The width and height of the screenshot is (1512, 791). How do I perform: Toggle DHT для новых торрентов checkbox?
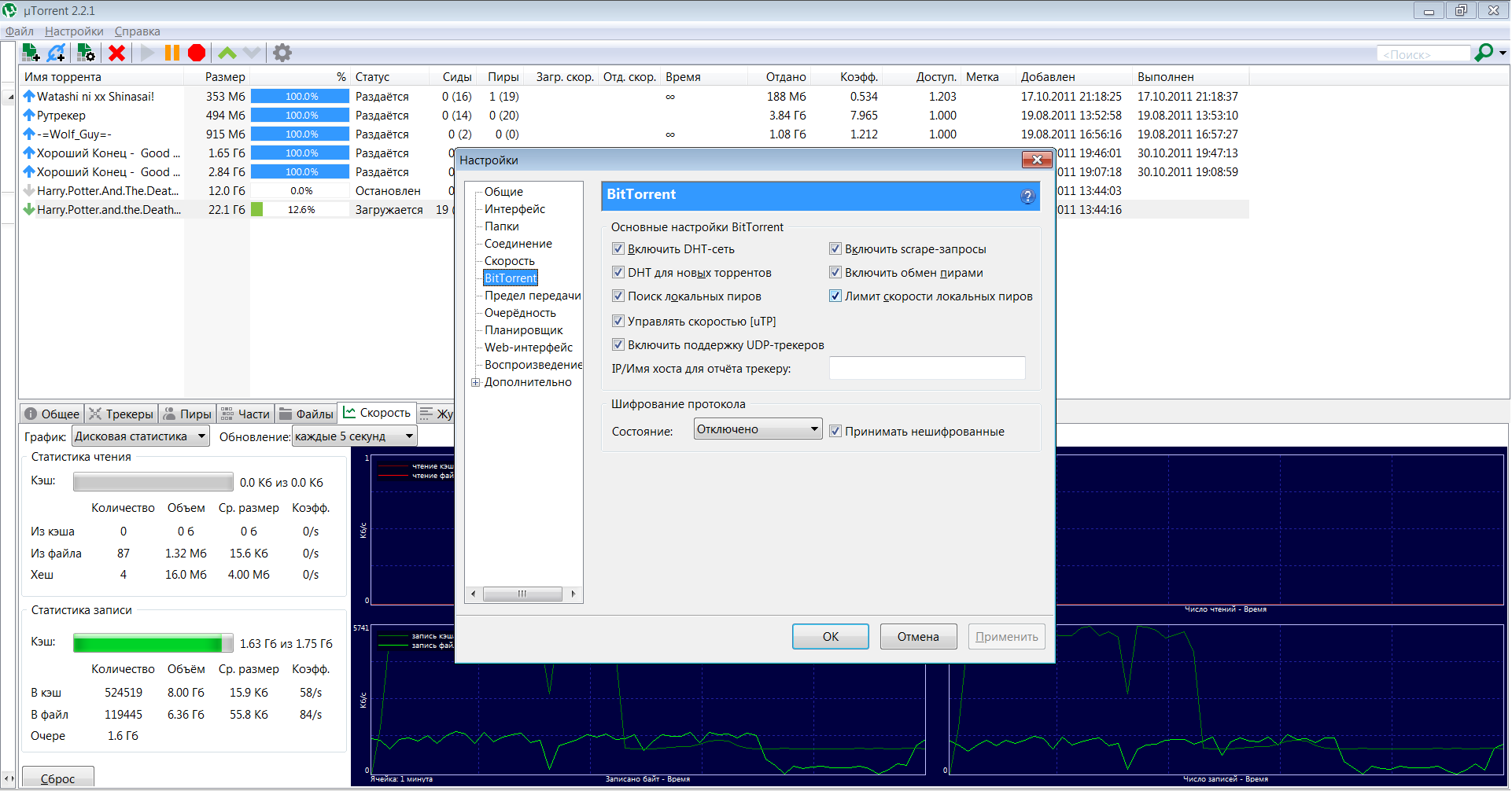tap(618, 272)
